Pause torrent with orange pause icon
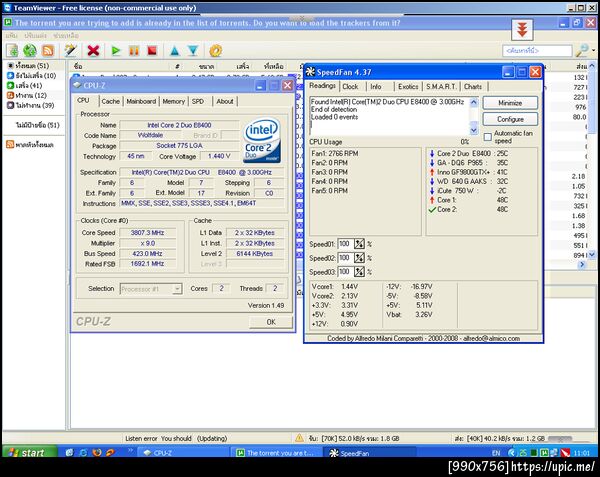 (134, 50)
